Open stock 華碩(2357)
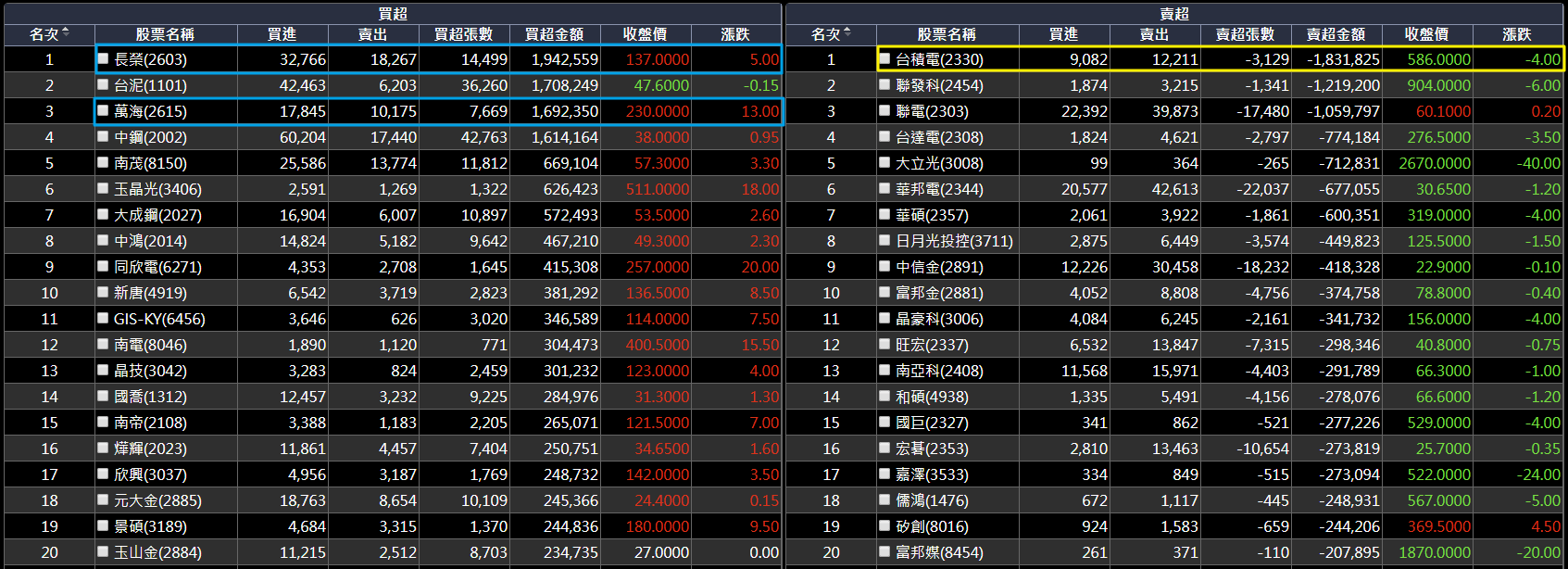The image size is (1568, 569). coord(932,215)
